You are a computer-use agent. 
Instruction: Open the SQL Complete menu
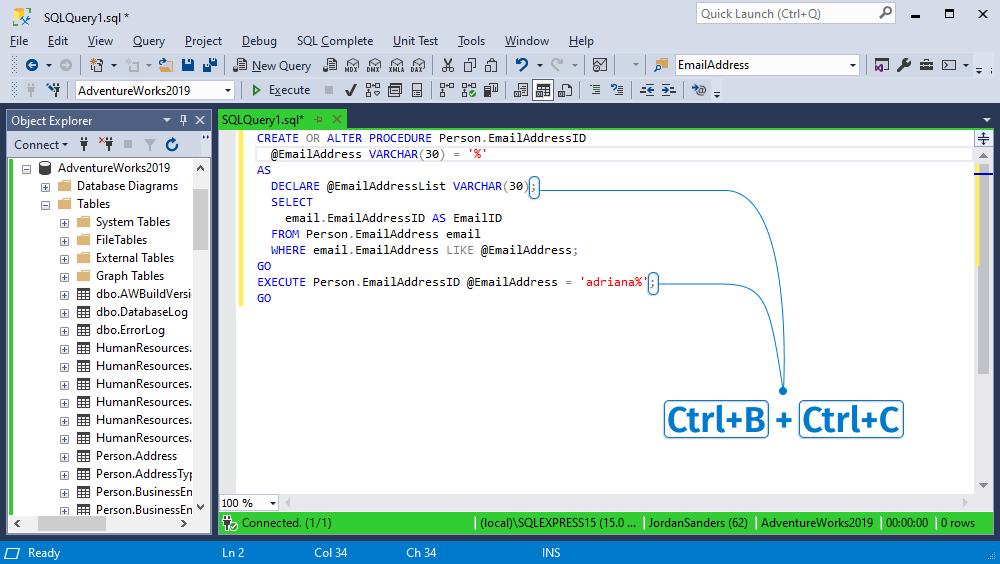(334, 41)
